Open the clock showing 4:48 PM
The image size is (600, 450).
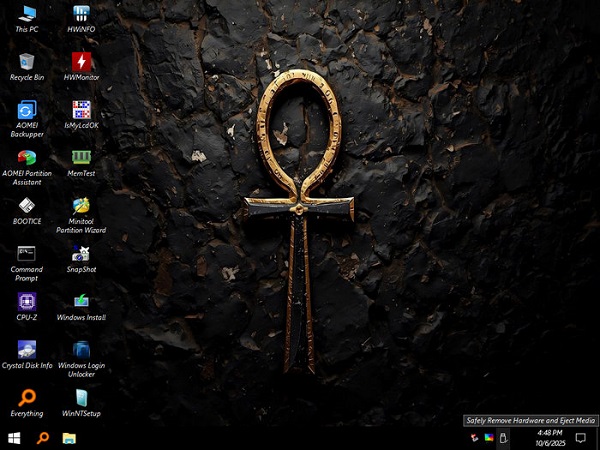click(x=550, y=438)
